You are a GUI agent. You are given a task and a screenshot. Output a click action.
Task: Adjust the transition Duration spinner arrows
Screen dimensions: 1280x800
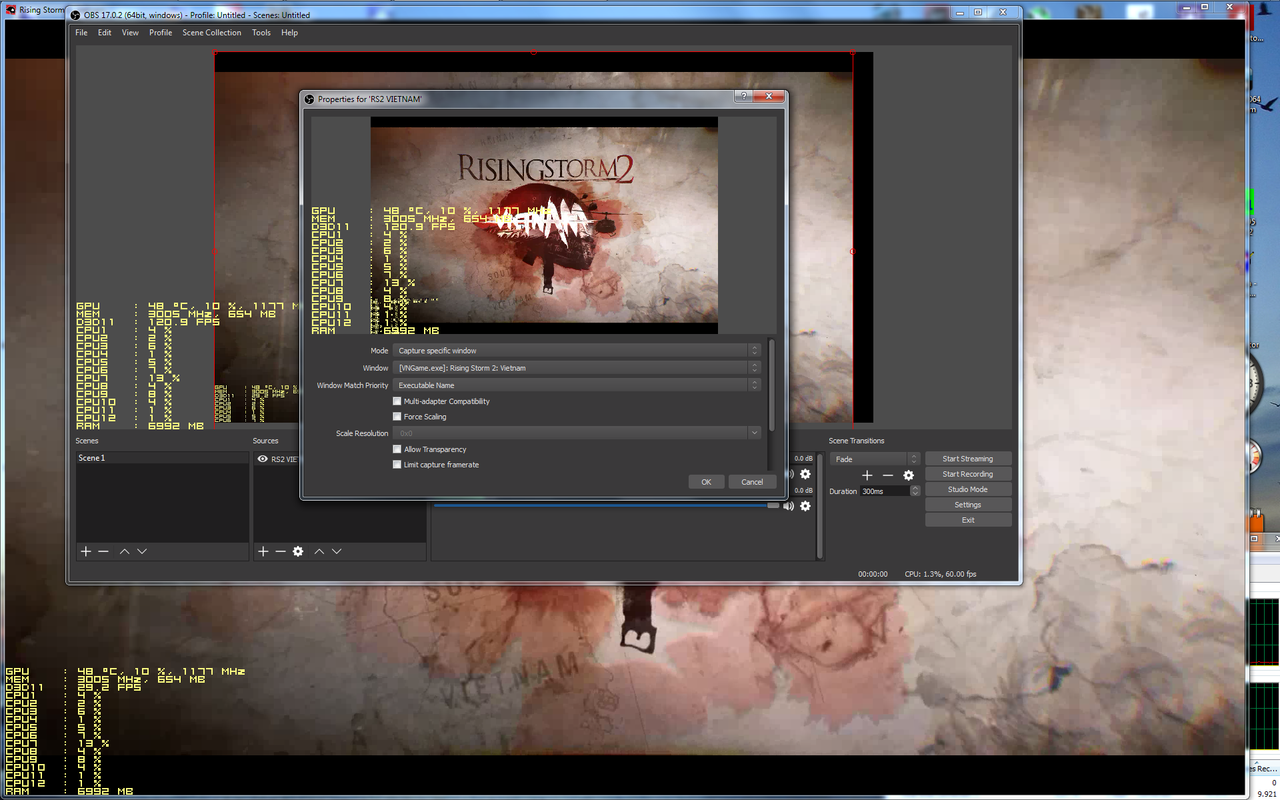click(914, 491)
